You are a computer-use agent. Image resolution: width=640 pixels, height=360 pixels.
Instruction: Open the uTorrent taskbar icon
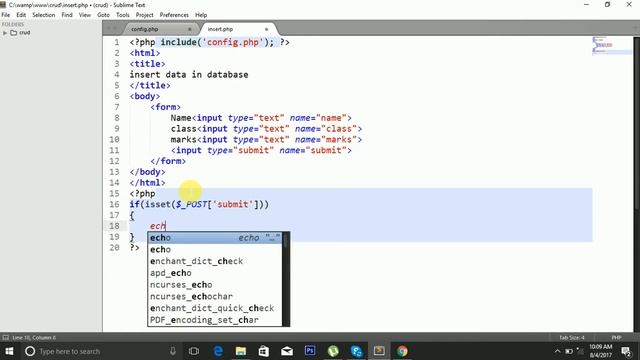(333, 351)
